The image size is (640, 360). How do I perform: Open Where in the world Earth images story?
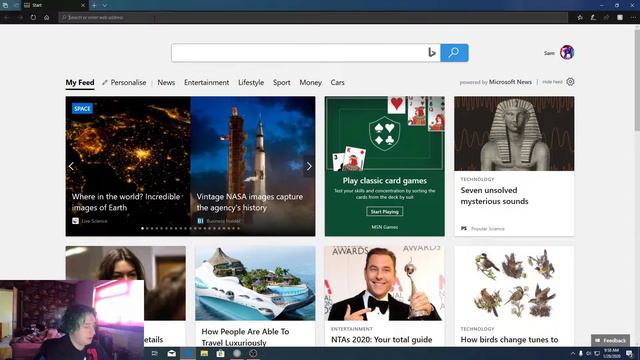point(126,202)
